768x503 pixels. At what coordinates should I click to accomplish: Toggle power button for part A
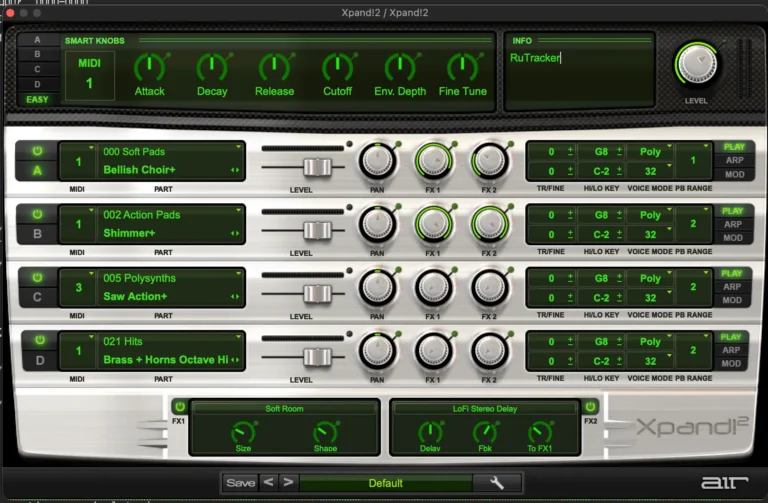[x=38, y=151]
